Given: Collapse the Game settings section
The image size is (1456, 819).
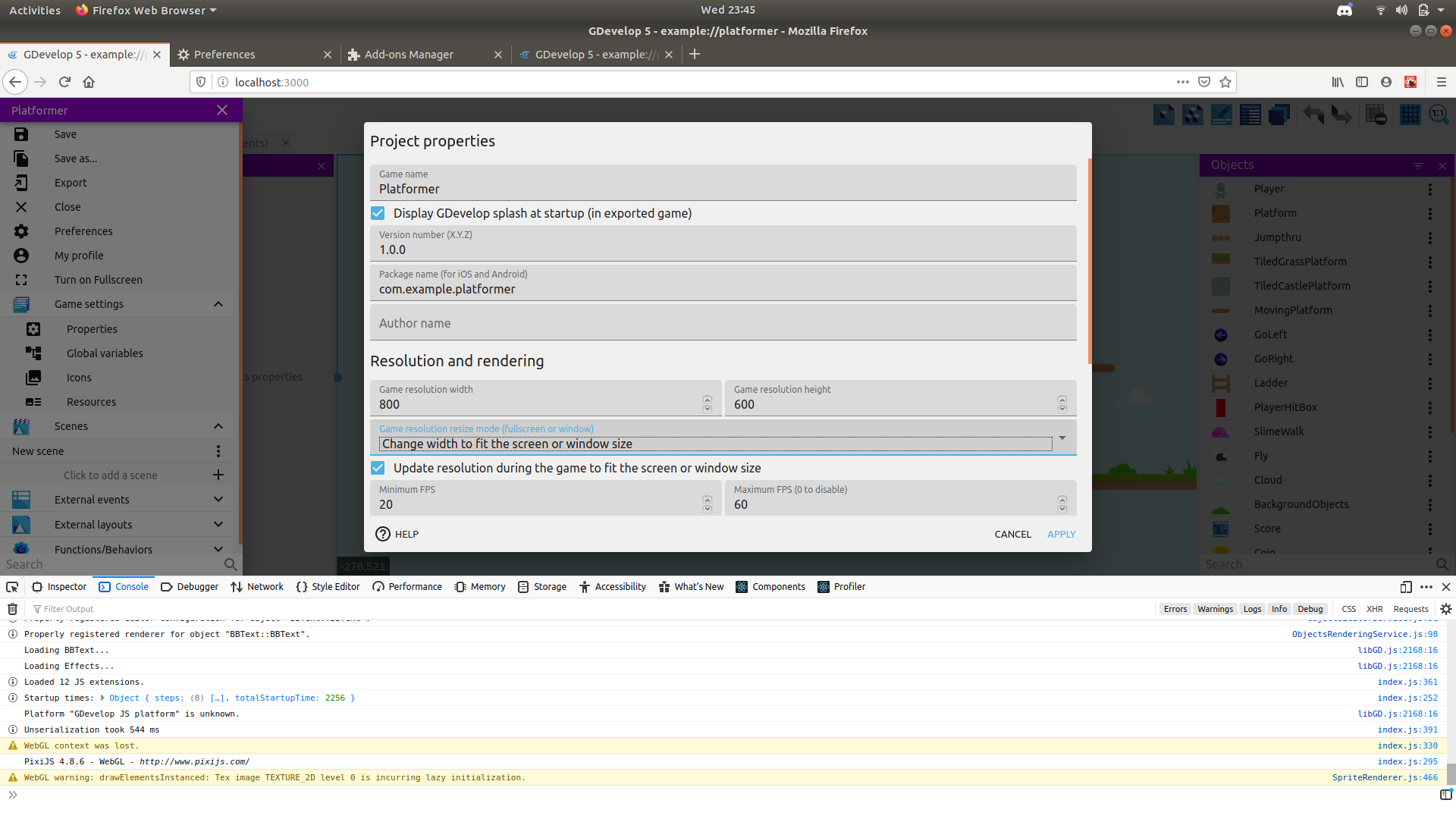Looking at the screenshot, I should point(218,304).
